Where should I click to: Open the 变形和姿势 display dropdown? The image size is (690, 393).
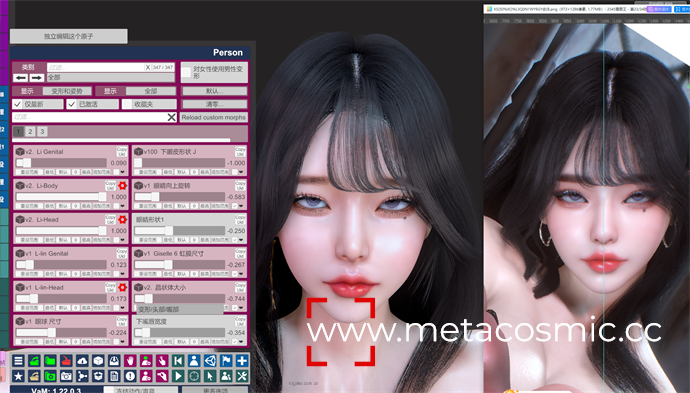coord(67,91)
